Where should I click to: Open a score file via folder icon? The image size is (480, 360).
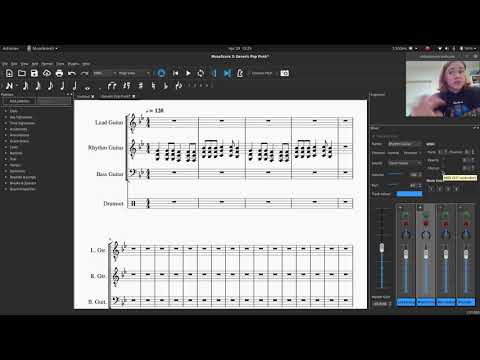[22, 73]
